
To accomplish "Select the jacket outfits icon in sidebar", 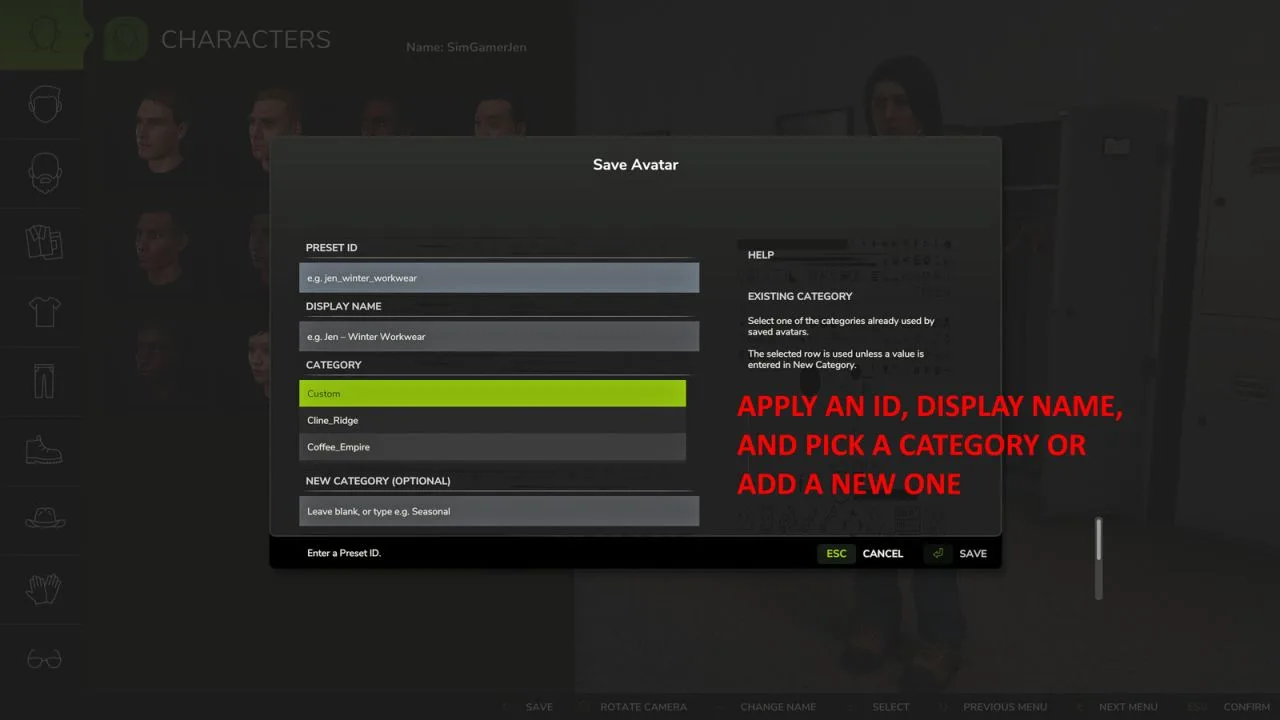I will pyautogui.click(x=44, y=242).
